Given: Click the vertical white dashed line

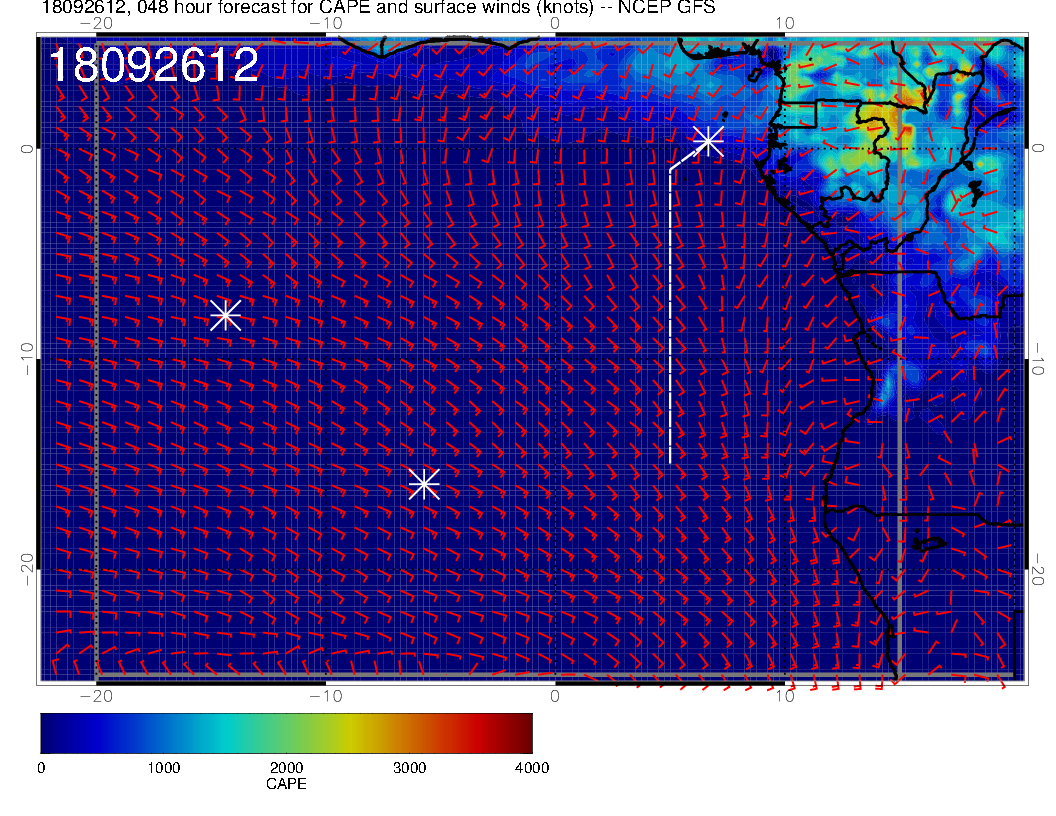Looking at the screenshot, I should click(x=669, y=320).
